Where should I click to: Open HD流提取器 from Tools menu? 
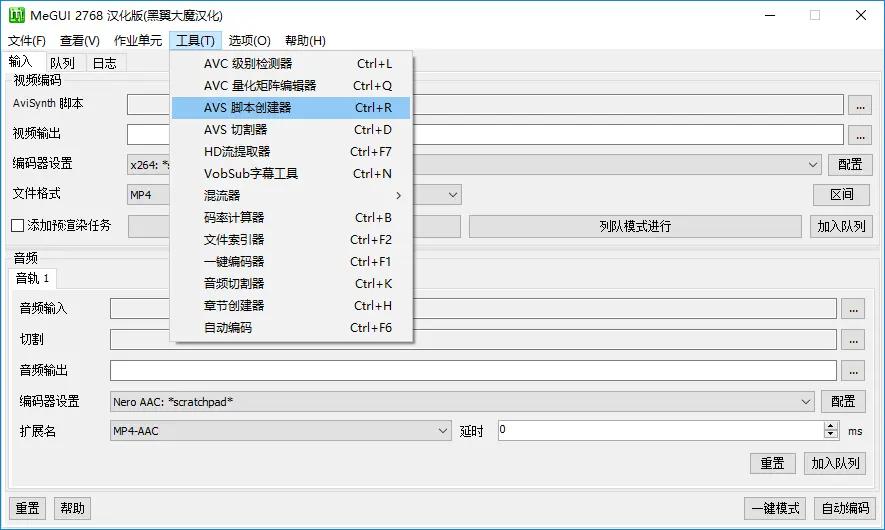point(291,152)
